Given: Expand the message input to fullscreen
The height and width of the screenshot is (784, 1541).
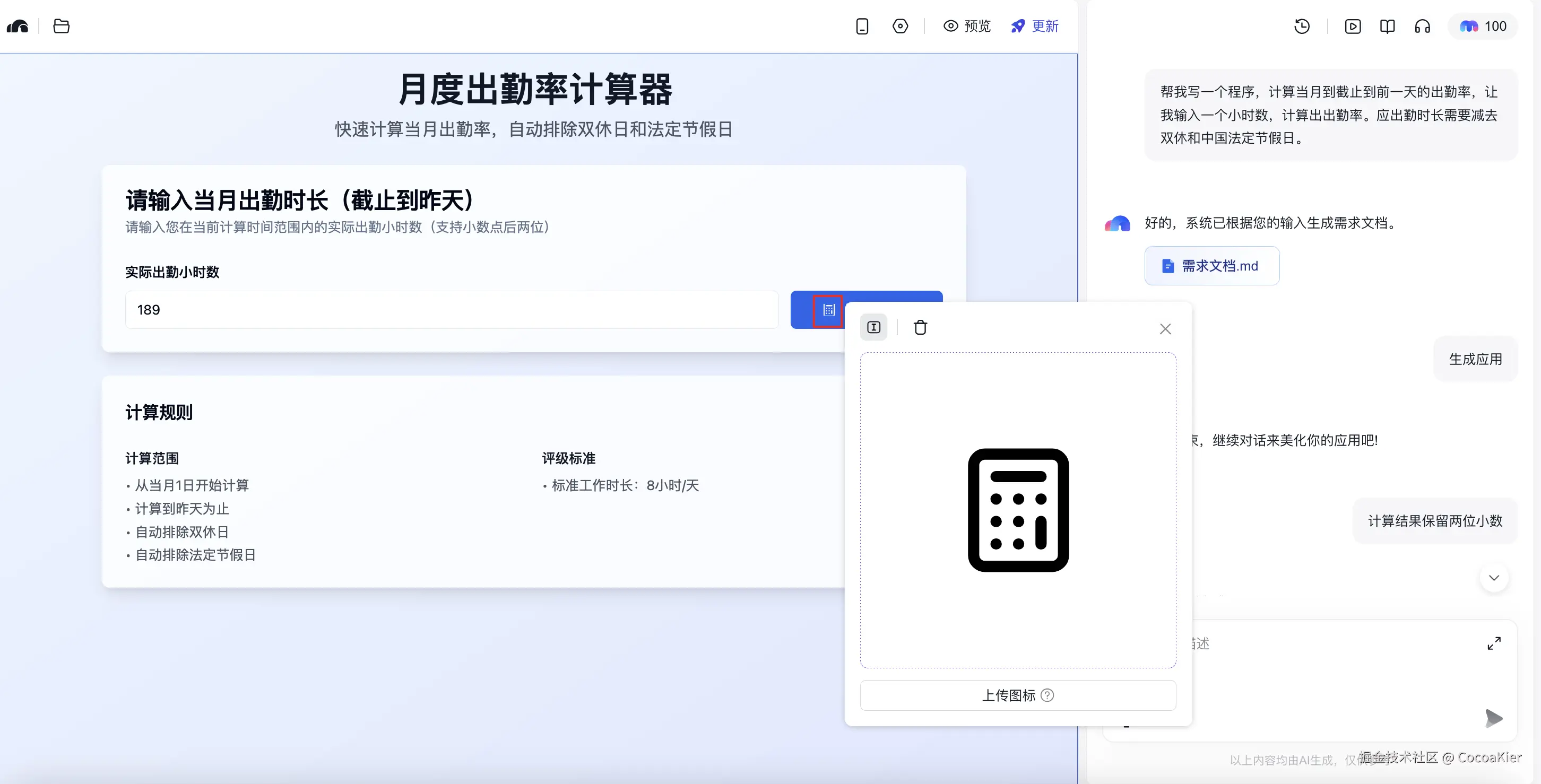Looking at the screenshot, I should pos(1494,643).
